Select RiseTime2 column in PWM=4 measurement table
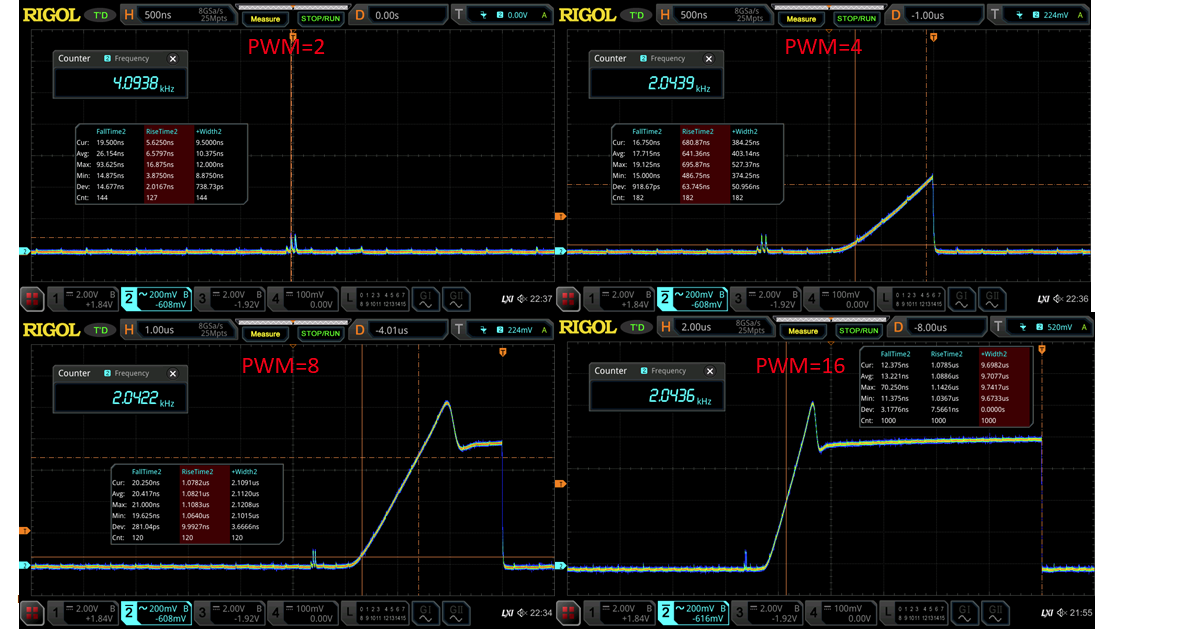Viewport: 1177px width, 634px height. (x=696, y=131)
